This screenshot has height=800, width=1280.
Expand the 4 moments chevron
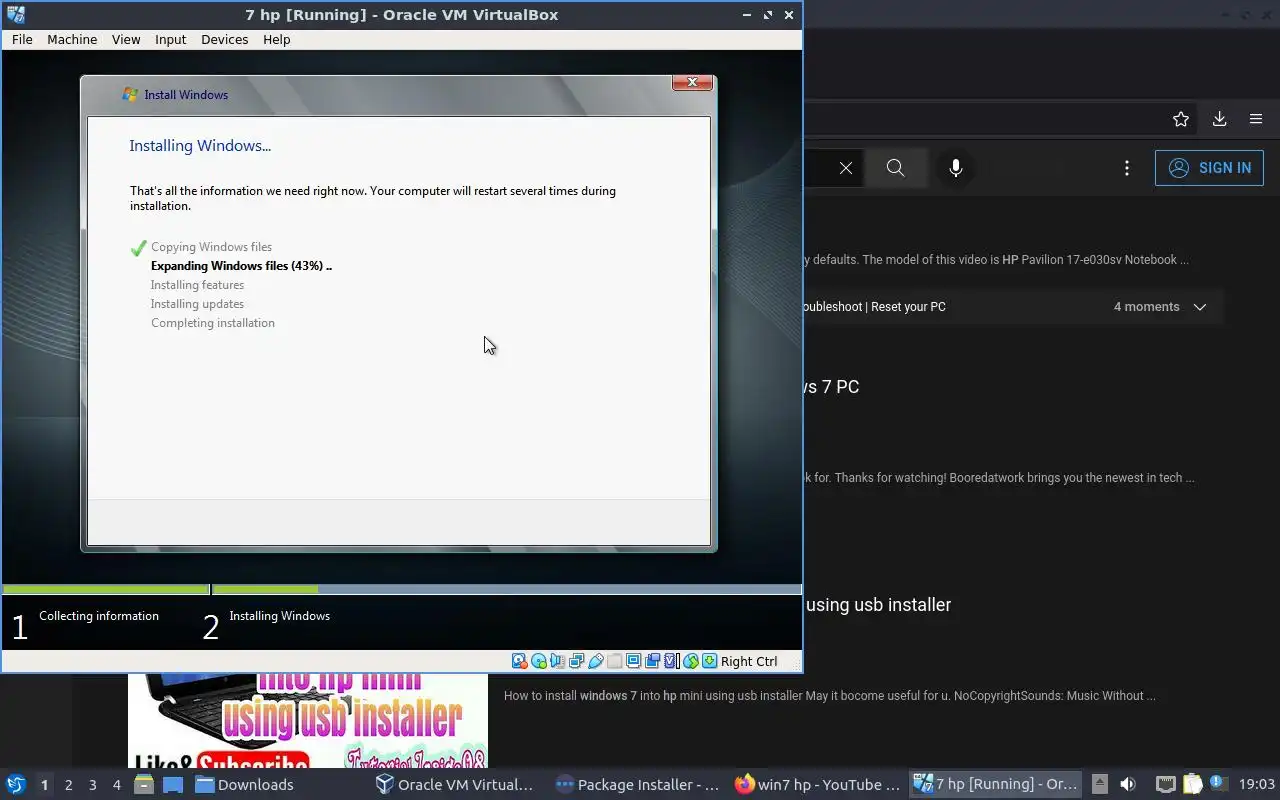(x=1200, y=307)
